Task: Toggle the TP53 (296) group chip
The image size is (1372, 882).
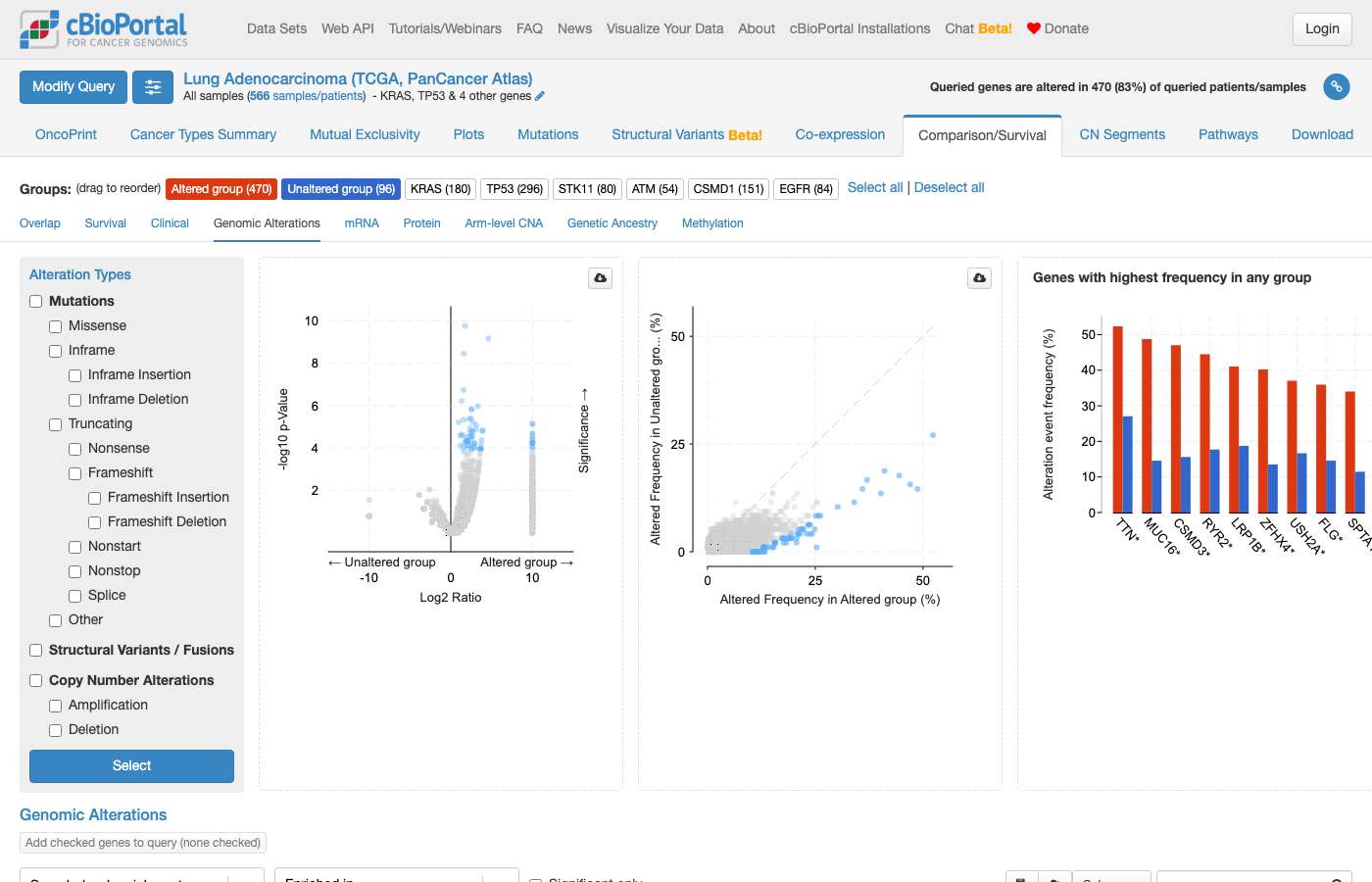Action: pyautogui.click(x=514, y=189)
